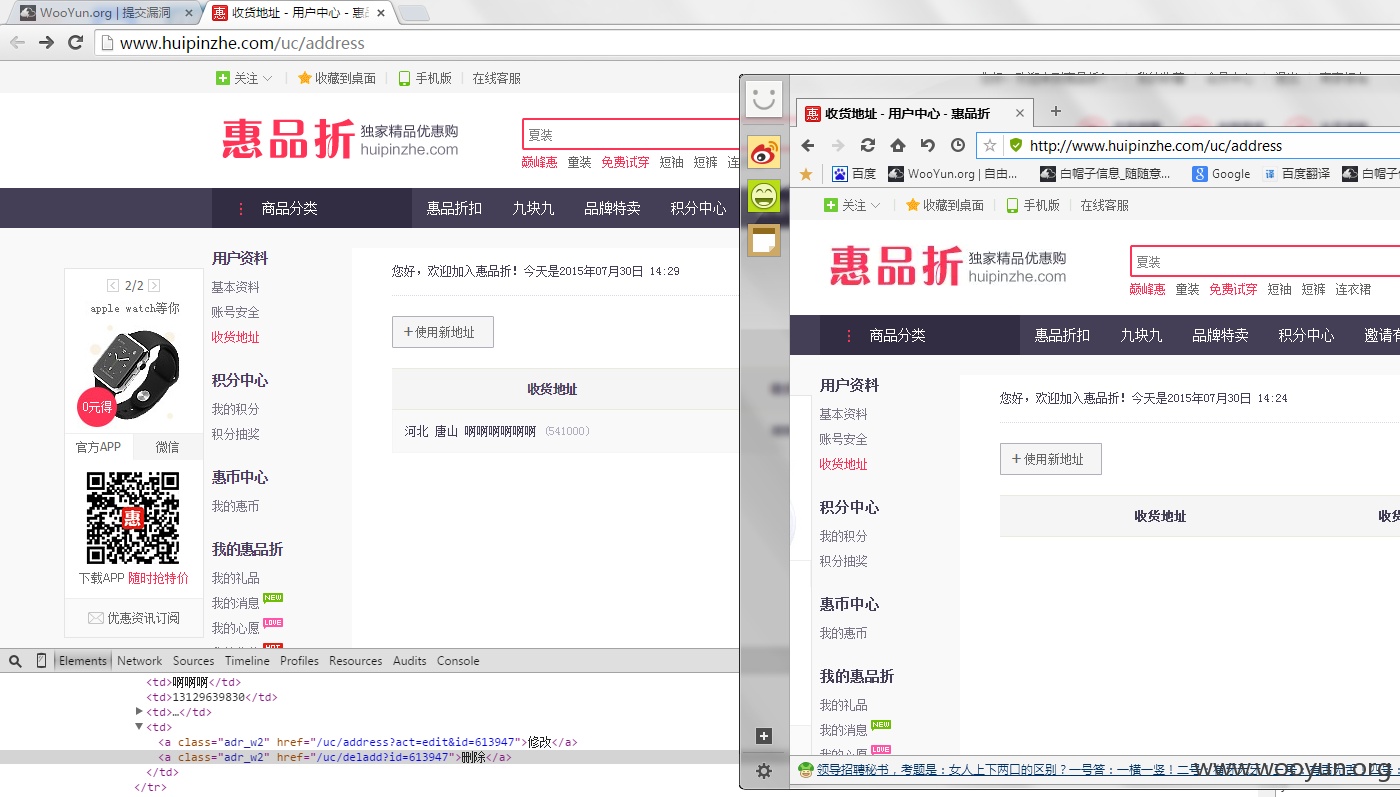This screenshot has height=797, width=1400.
Task: Open 积分抽奖 link in front browser sidebar
Action: [843, 561]
